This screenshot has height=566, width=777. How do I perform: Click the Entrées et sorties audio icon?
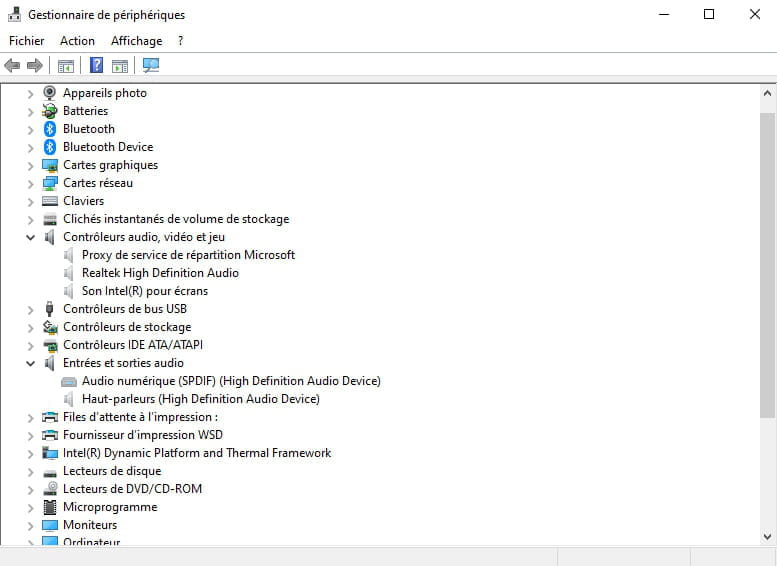pyautogui.click(x=50, y=363)
